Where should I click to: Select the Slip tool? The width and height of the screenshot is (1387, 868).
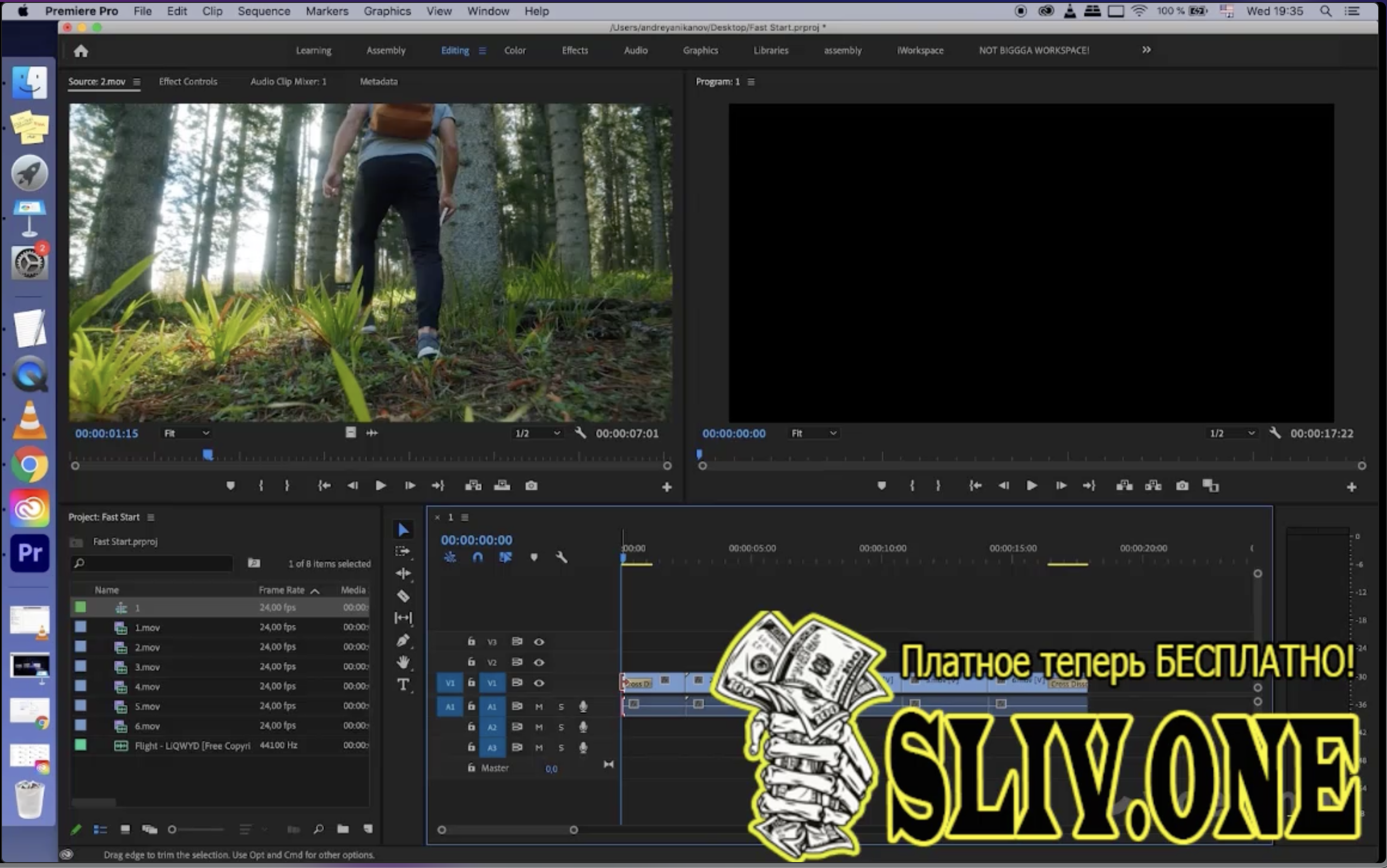coord(403,618)
